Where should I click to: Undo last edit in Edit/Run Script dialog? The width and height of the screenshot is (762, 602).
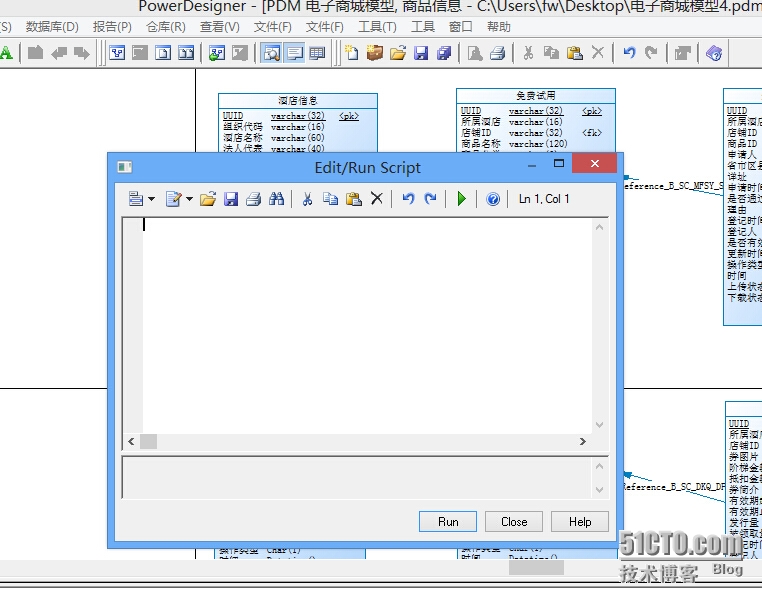(x=408, y=199)
